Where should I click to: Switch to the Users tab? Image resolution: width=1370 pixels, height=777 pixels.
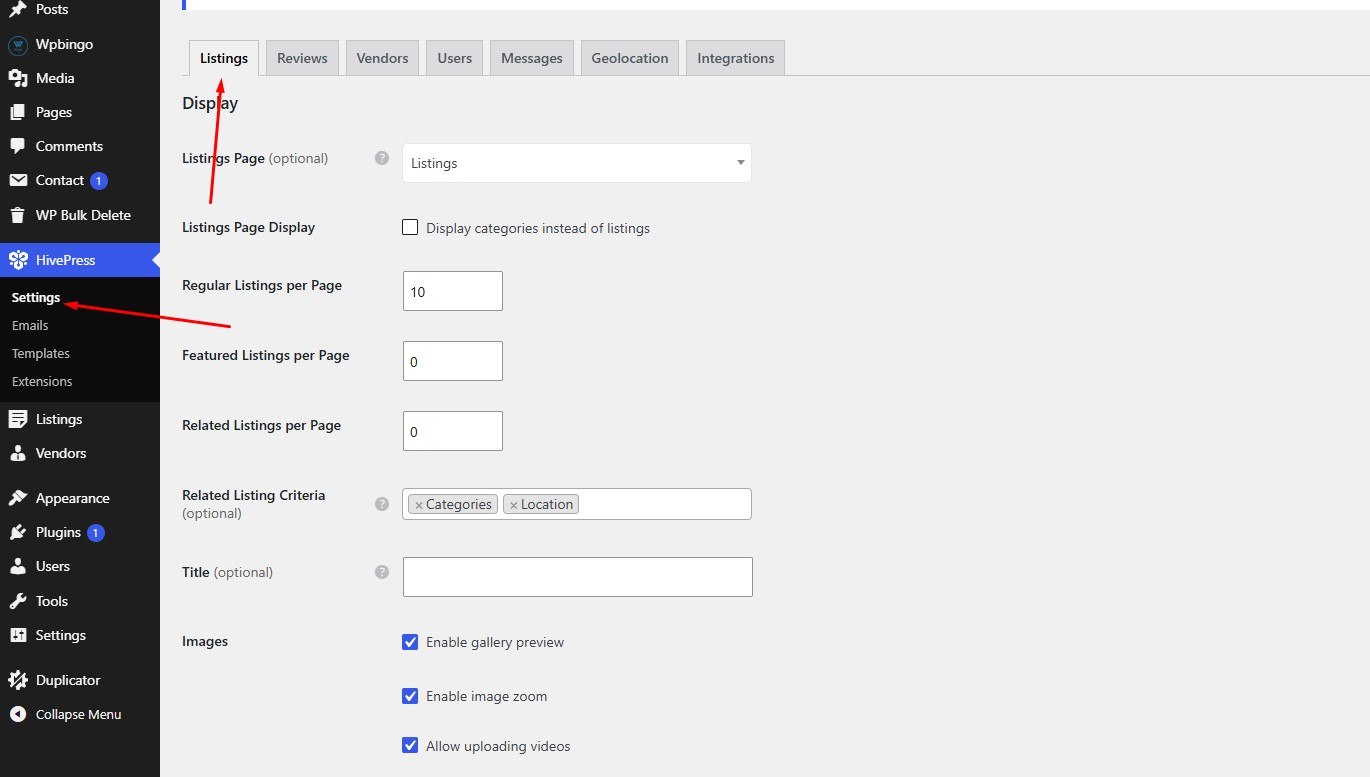455,58
